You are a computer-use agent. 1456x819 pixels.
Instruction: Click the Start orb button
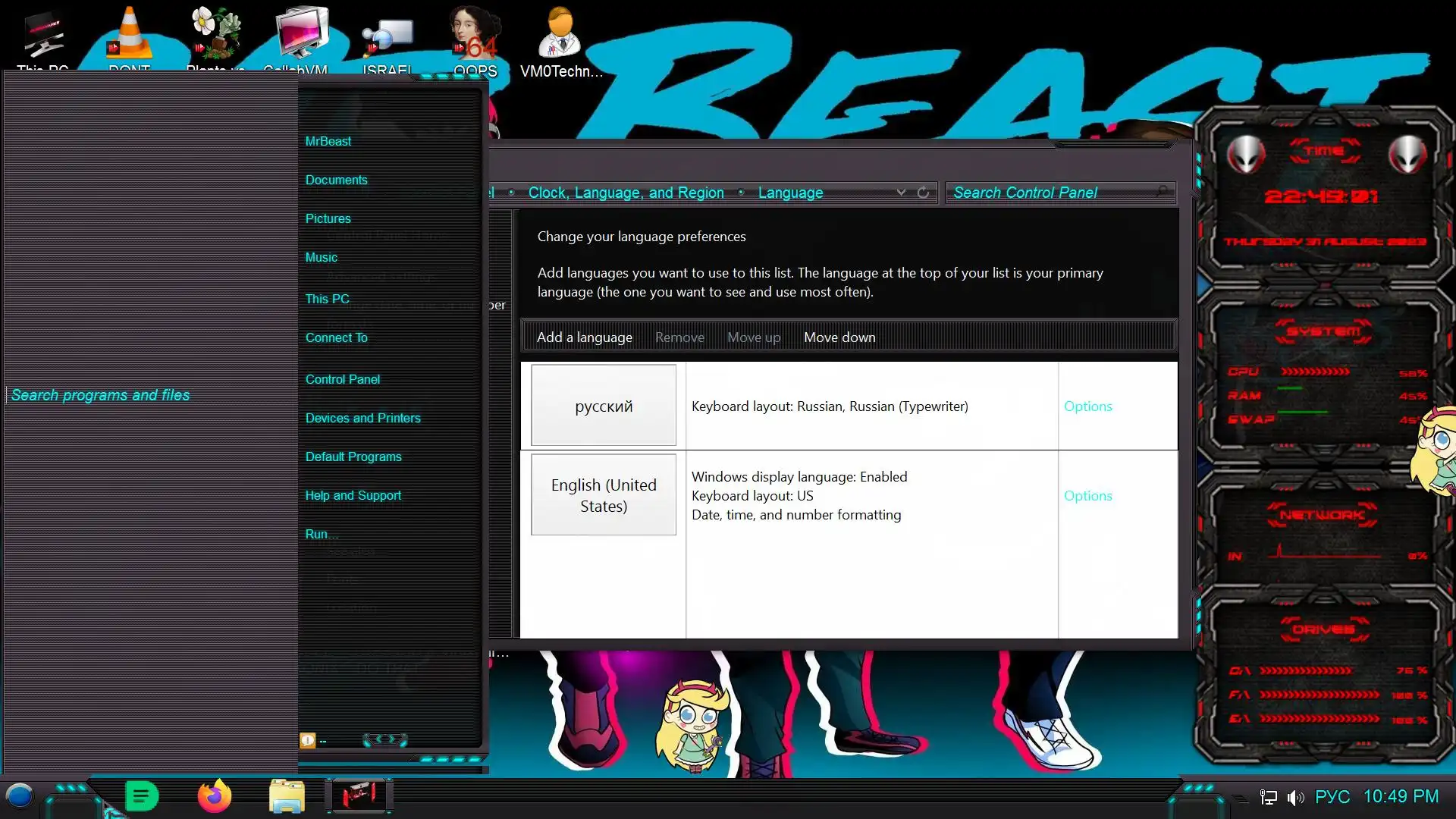pyautogui.click(x=20, y=796)
